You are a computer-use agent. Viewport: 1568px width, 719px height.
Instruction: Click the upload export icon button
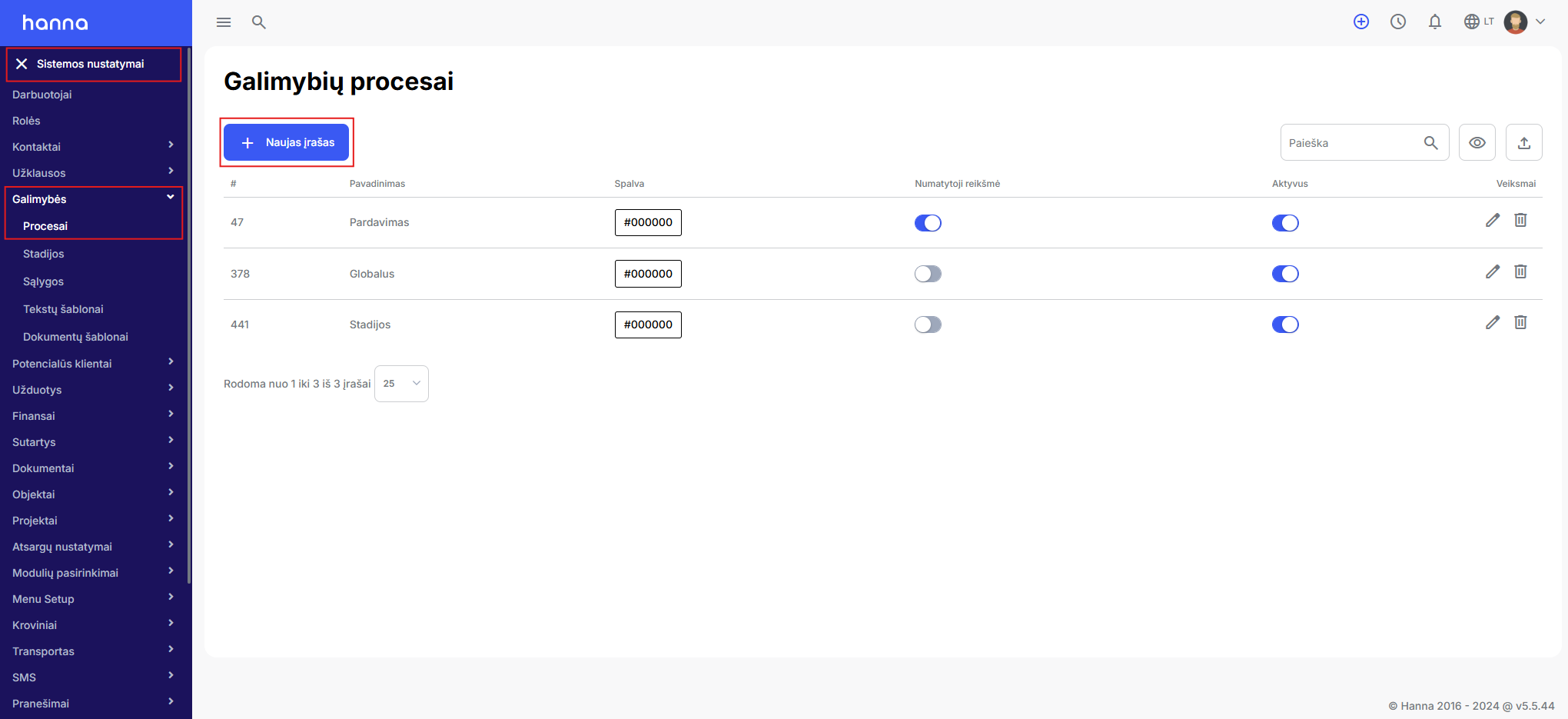pos(1524,142)
